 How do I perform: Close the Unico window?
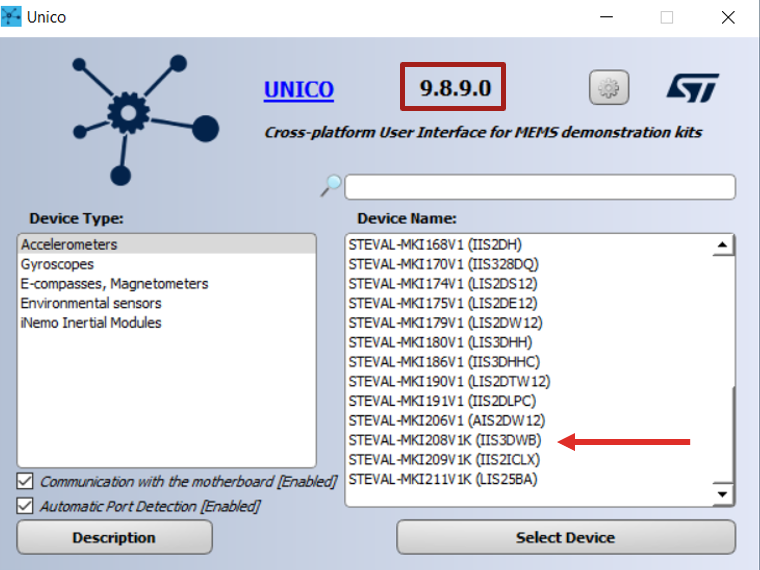[x=728, y=17]
